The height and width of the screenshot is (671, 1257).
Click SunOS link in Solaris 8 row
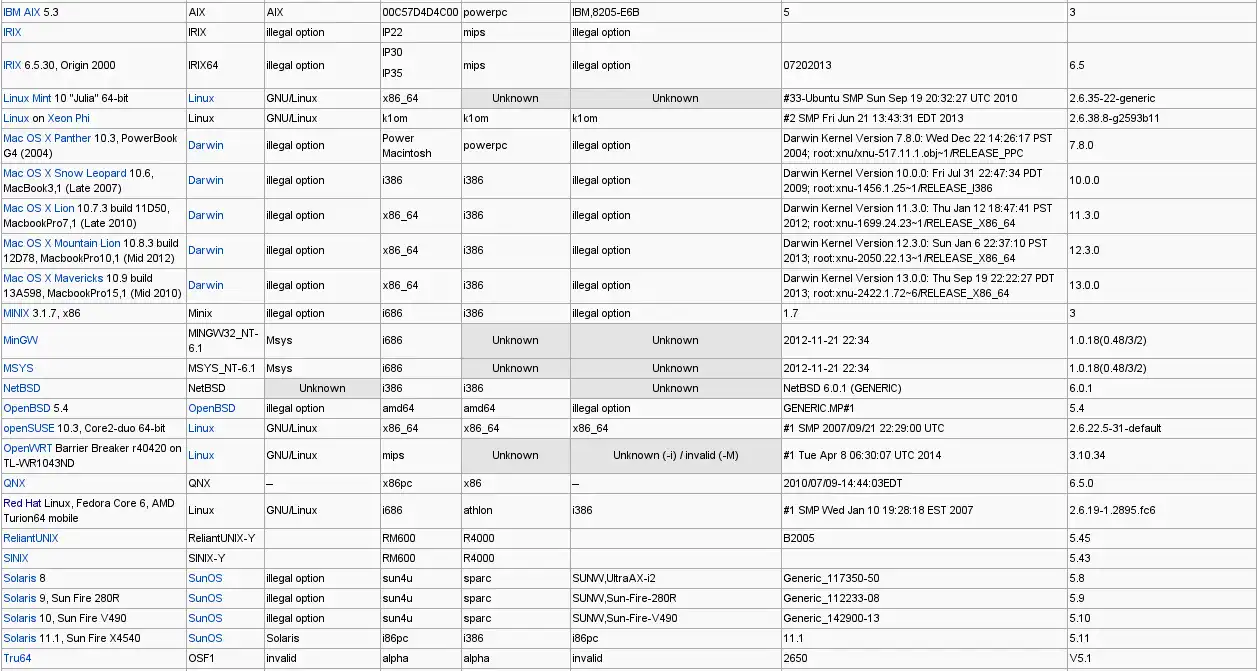pyautogui.click(x=205, y=578)
